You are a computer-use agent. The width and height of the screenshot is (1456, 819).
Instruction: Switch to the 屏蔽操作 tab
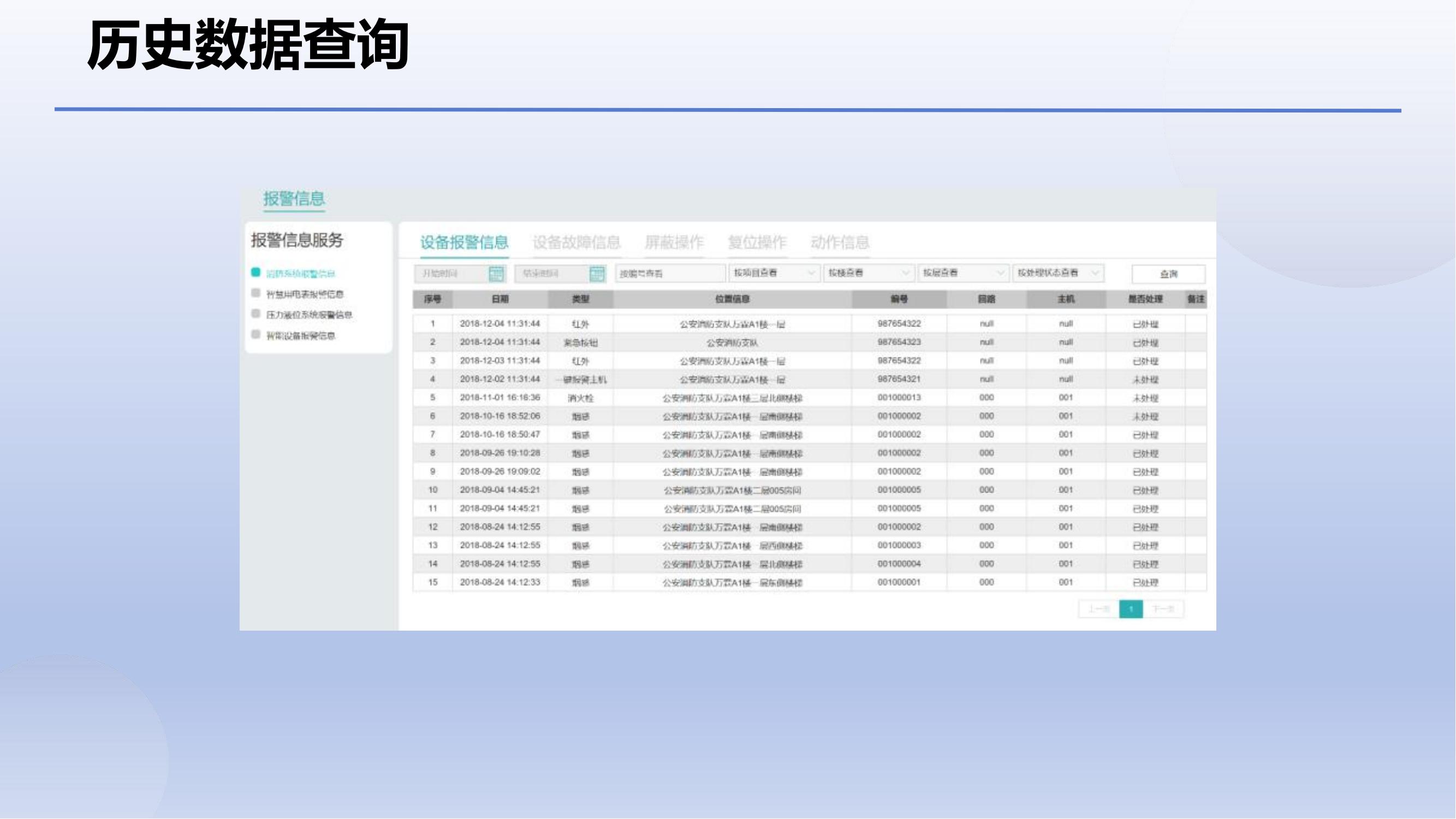[x=674, y=242]
